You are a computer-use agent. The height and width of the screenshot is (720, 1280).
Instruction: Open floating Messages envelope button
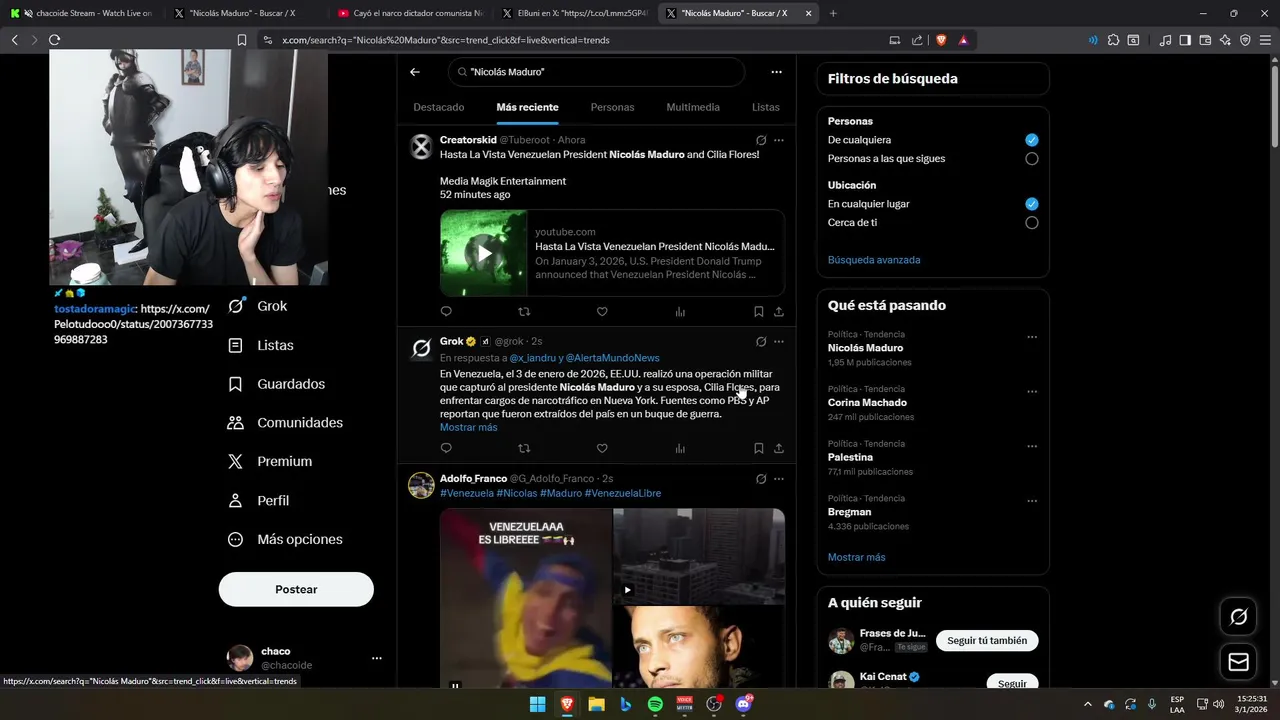click(x=1238, y=662)
